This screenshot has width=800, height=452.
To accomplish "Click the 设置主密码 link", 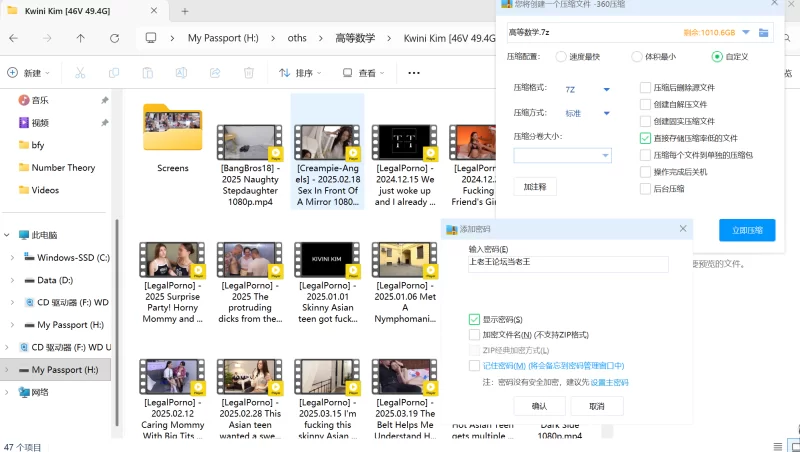I will click(x=609, y=382).
